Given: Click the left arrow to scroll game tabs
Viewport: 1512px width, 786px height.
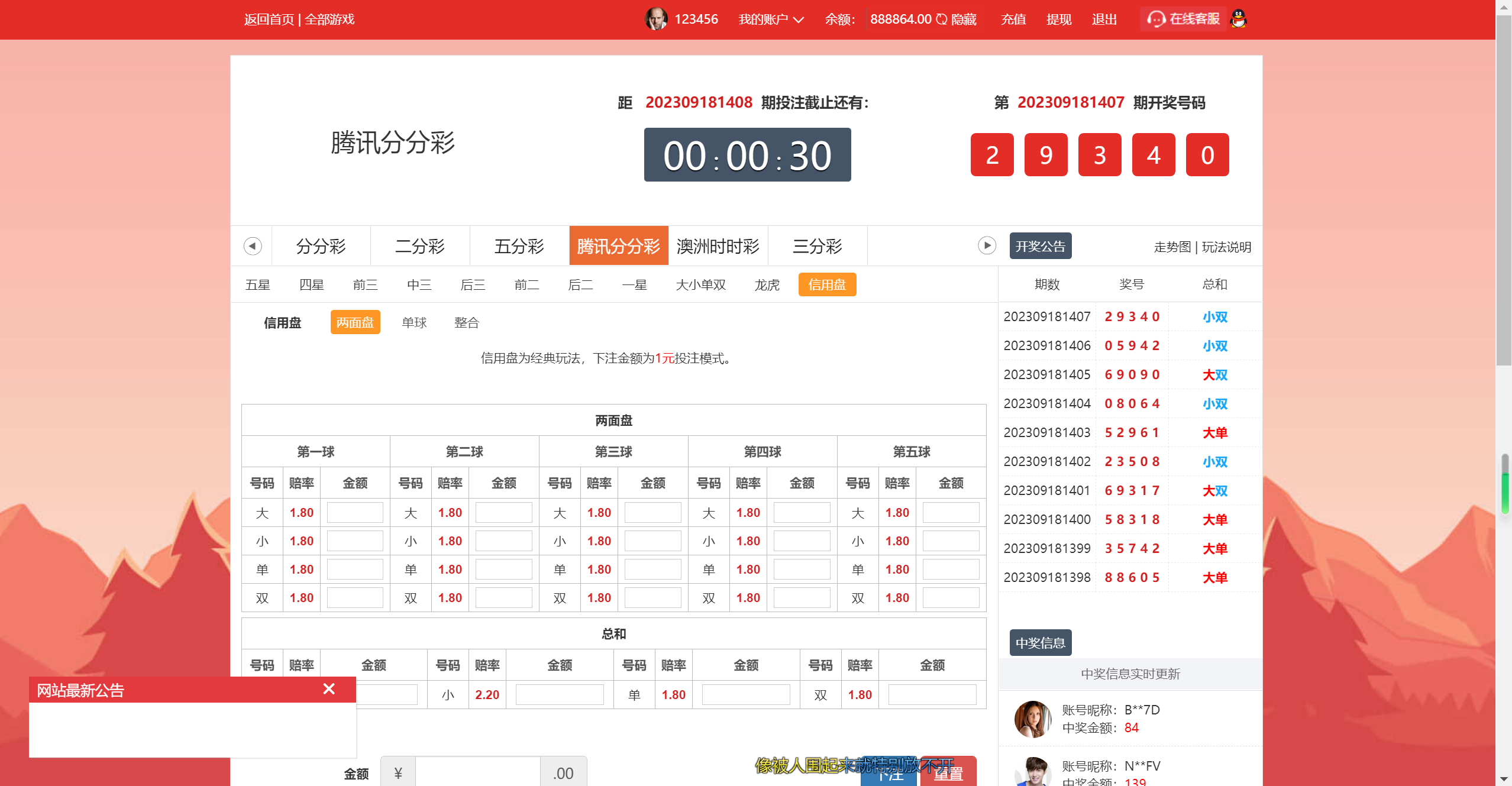Looking at the screenshot, I should coord(252,245).
